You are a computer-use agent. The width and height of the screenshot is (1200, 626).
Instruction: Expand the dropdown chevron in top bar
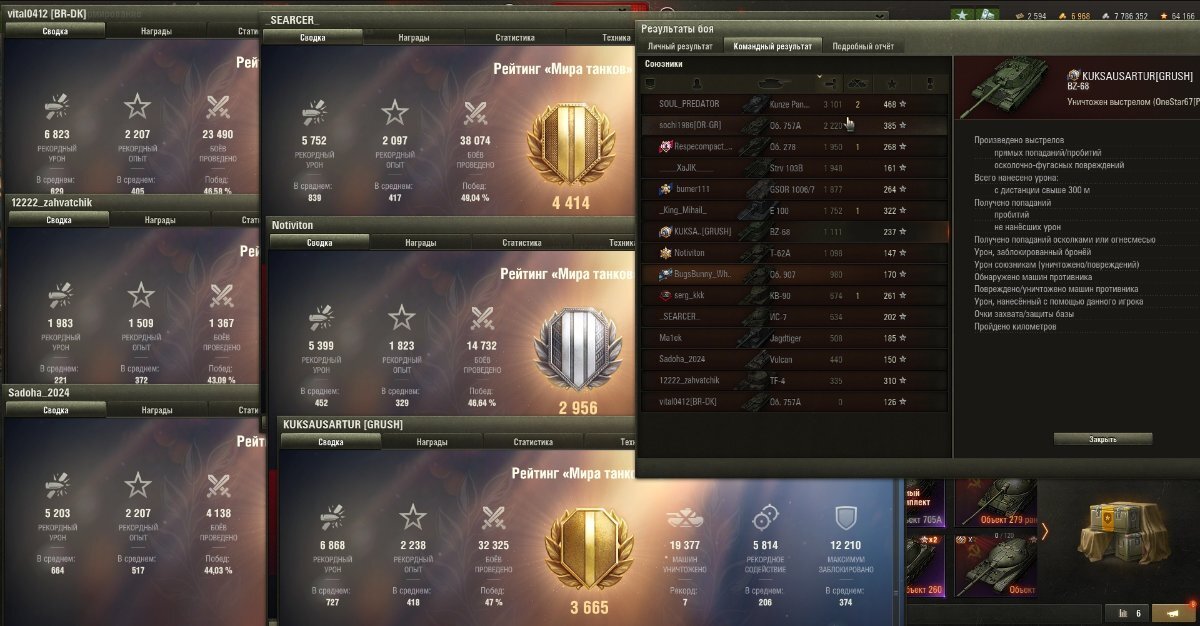click(x=882, y=15)
